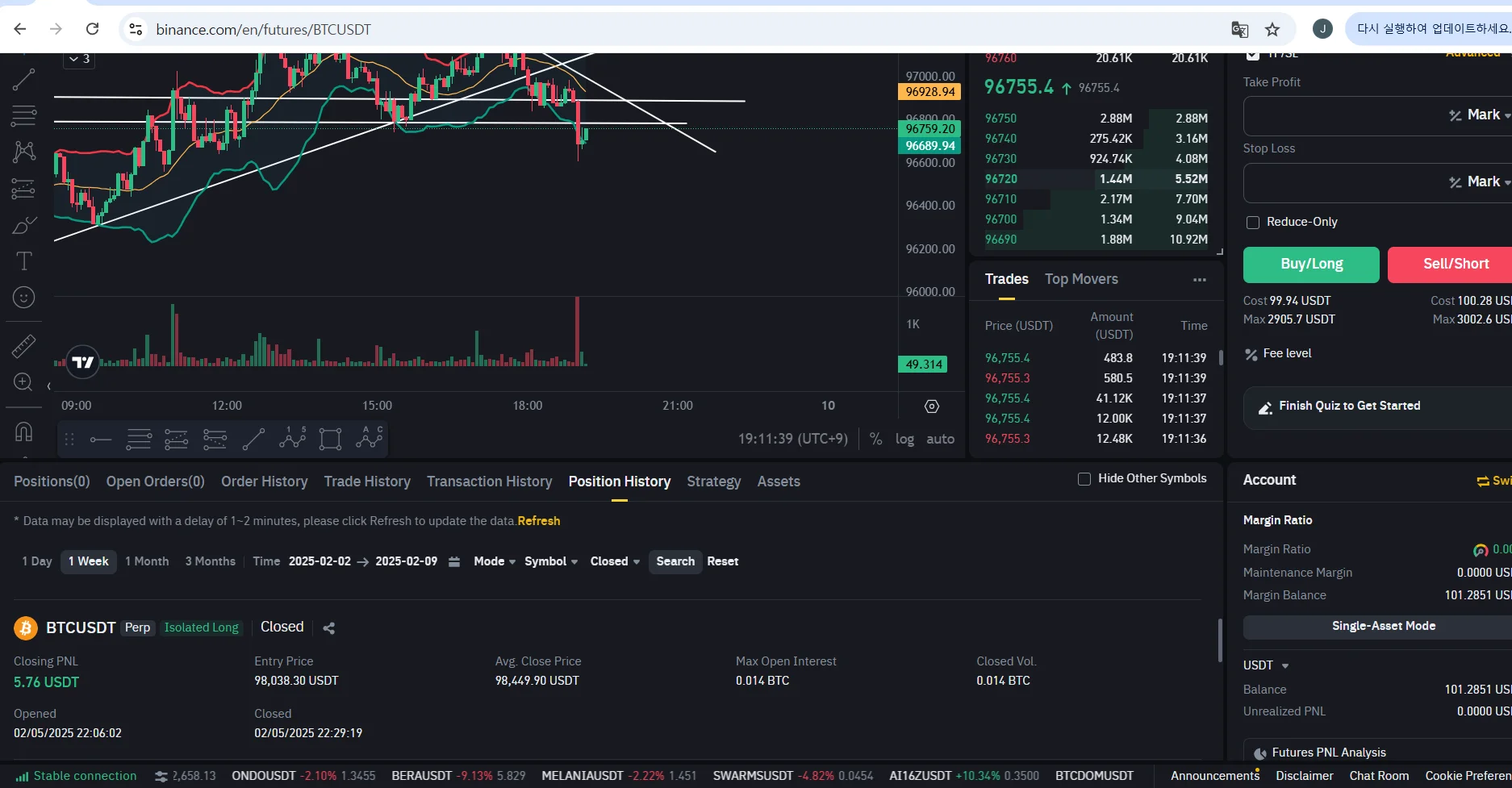Select the 1 Month time filter

tap(147, 561)
